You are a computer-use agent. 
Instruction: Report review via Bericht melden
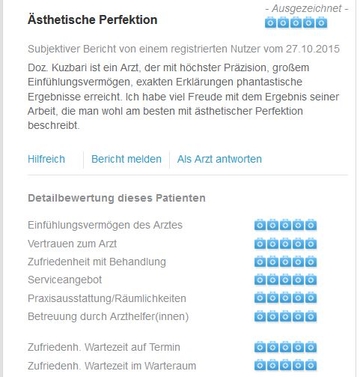126,159
